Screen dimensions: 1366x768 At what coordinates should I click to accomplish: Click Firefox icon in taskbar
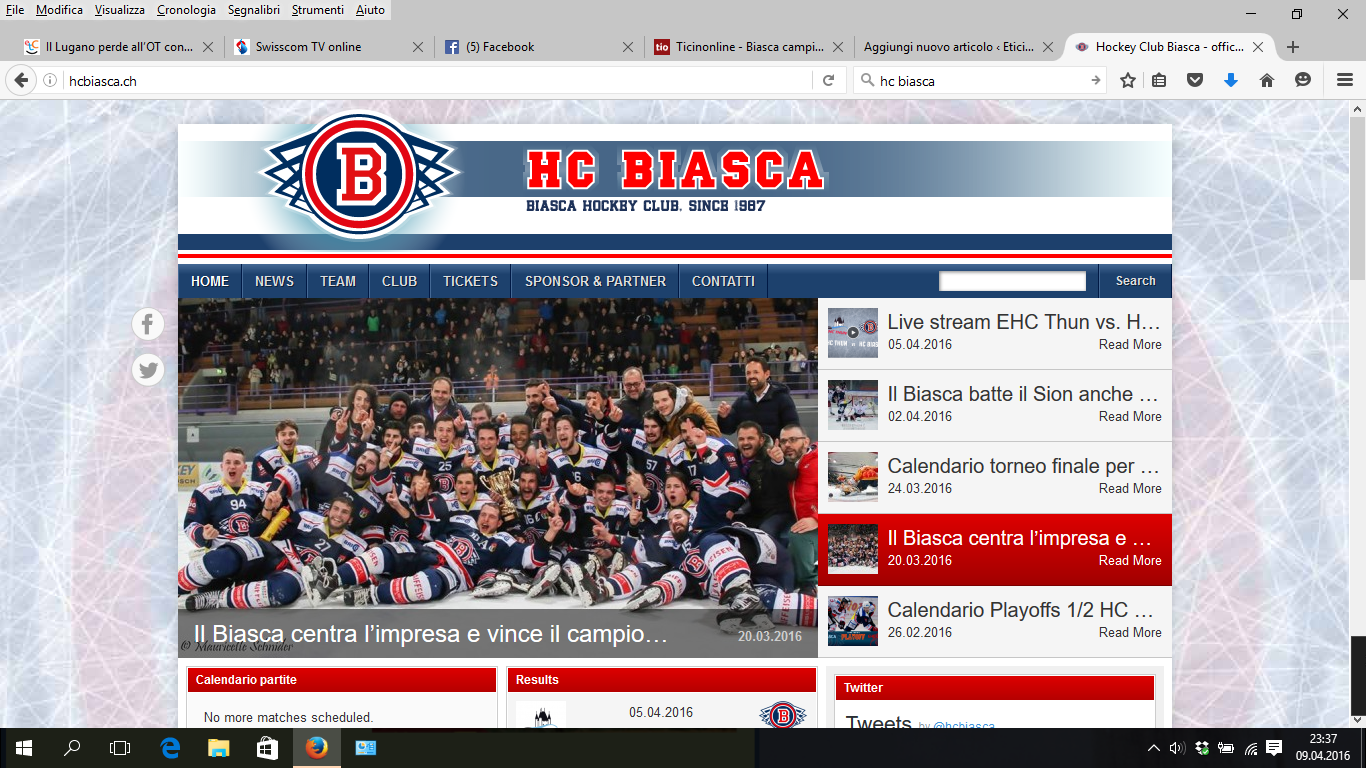tap(316, 748)
